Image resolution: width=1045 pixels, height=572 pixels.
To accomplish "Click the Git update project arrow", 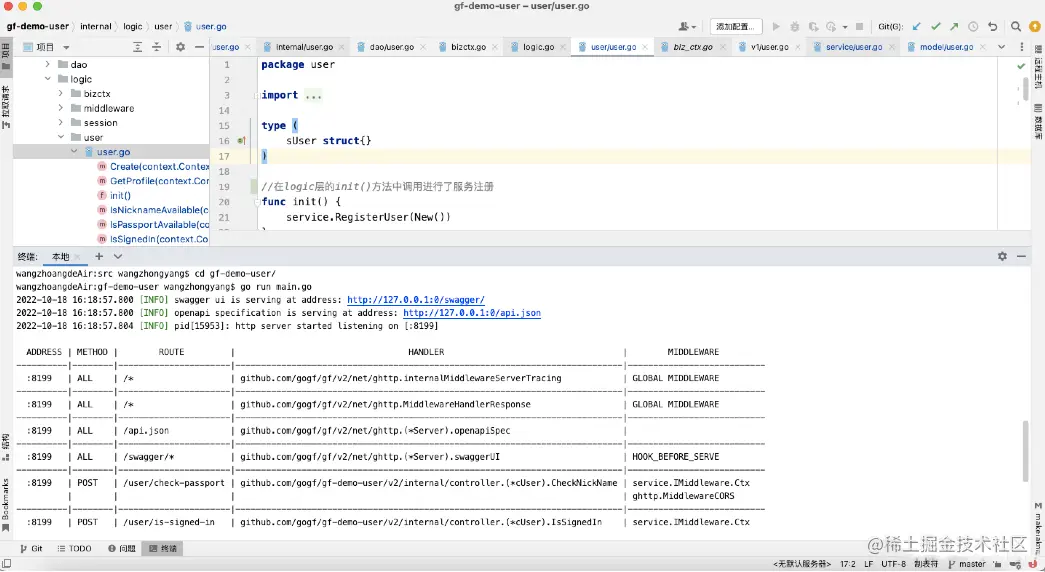I will coord(916,27).
